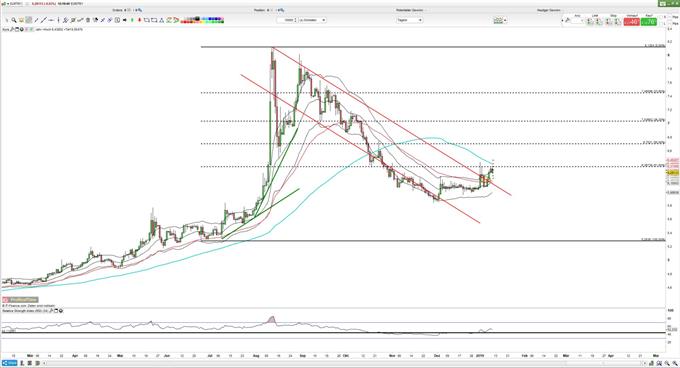The height and width of the screenshot is (368, 680).
Task: Click the red sell price button
Action: pos(631,22)
